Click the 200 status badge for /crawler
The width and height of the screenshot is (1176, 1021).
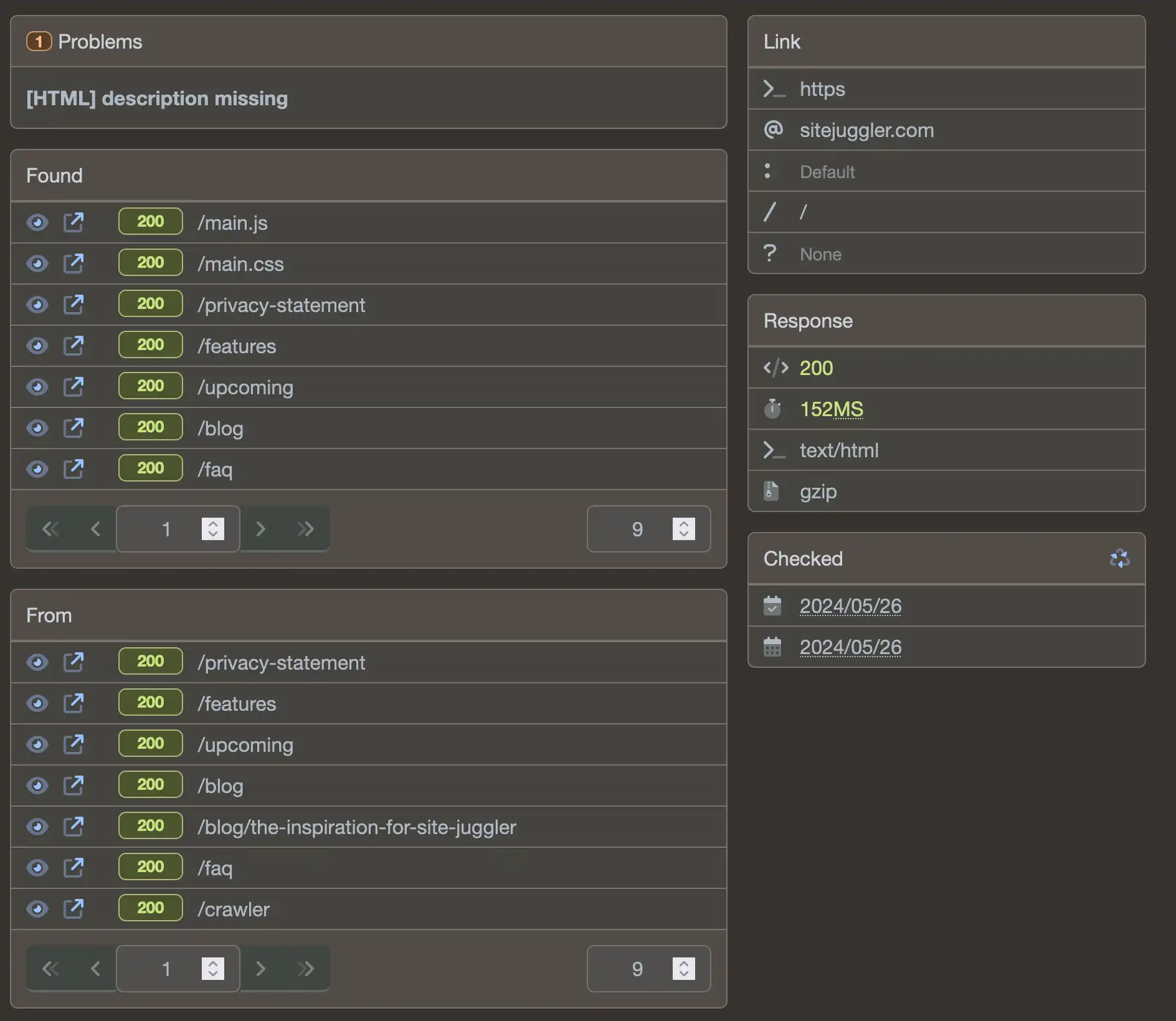[x=151, y=908]
